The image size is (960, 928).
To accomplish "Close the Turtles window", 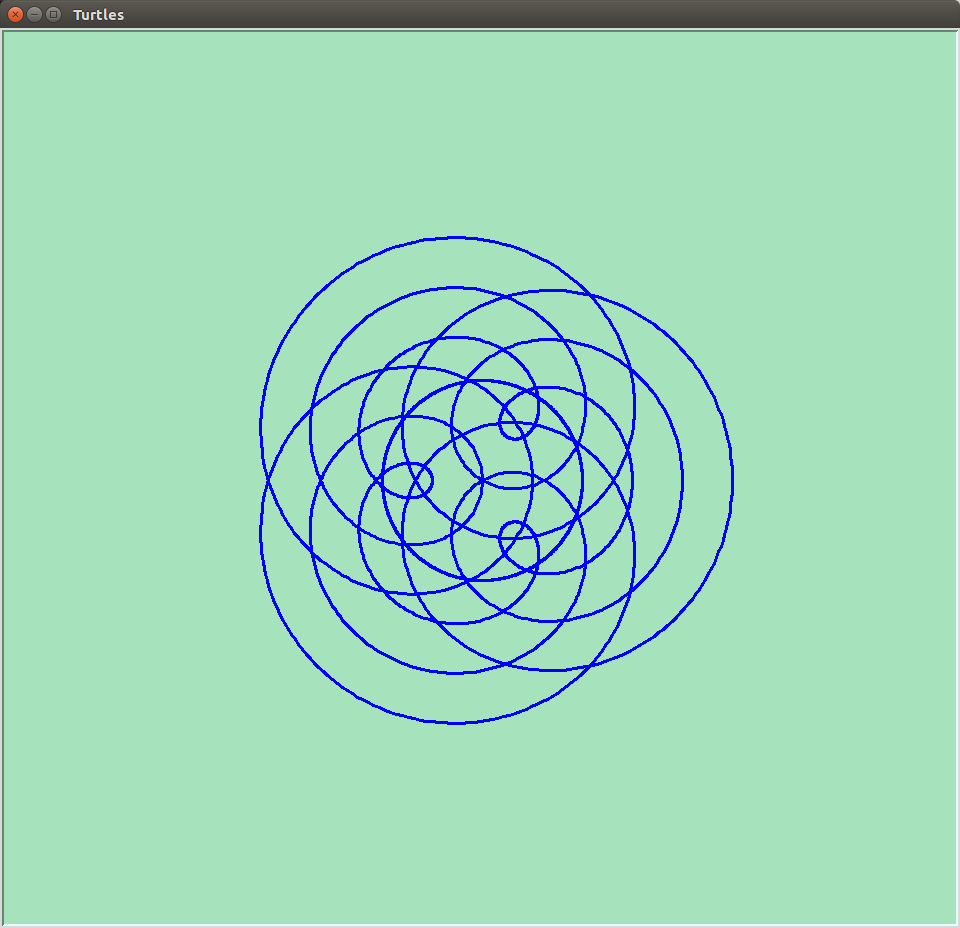I will tap(15, 14).
